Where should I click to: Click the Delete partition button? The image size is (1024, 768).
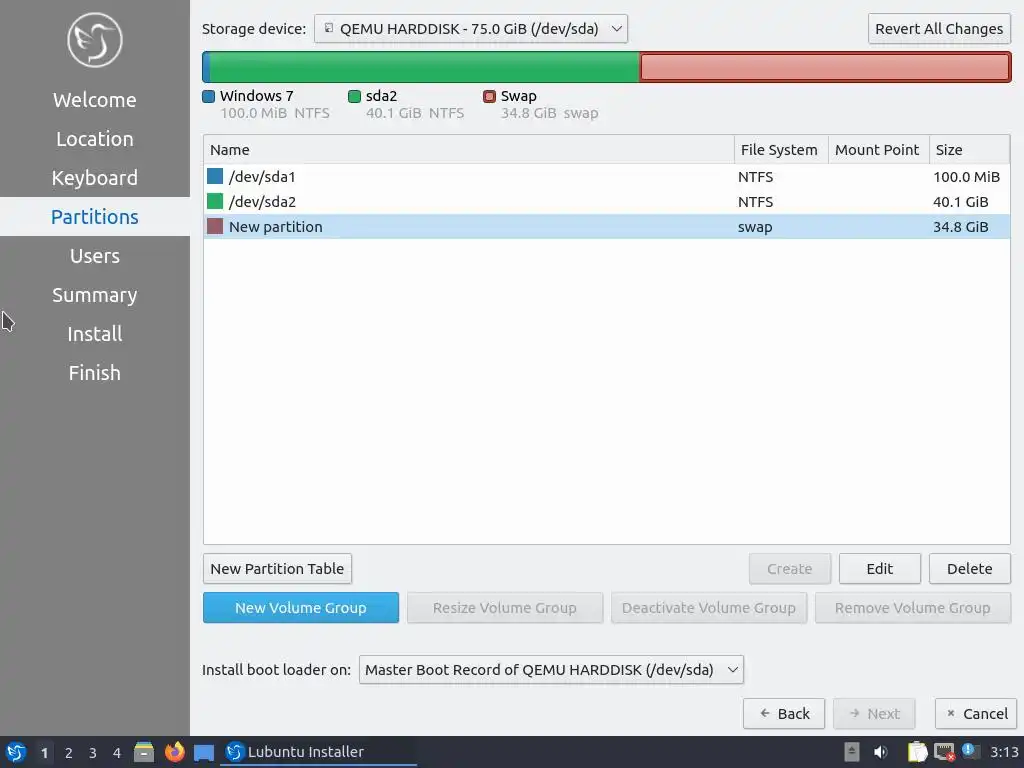pyautogui.click(x=970, y=569)
